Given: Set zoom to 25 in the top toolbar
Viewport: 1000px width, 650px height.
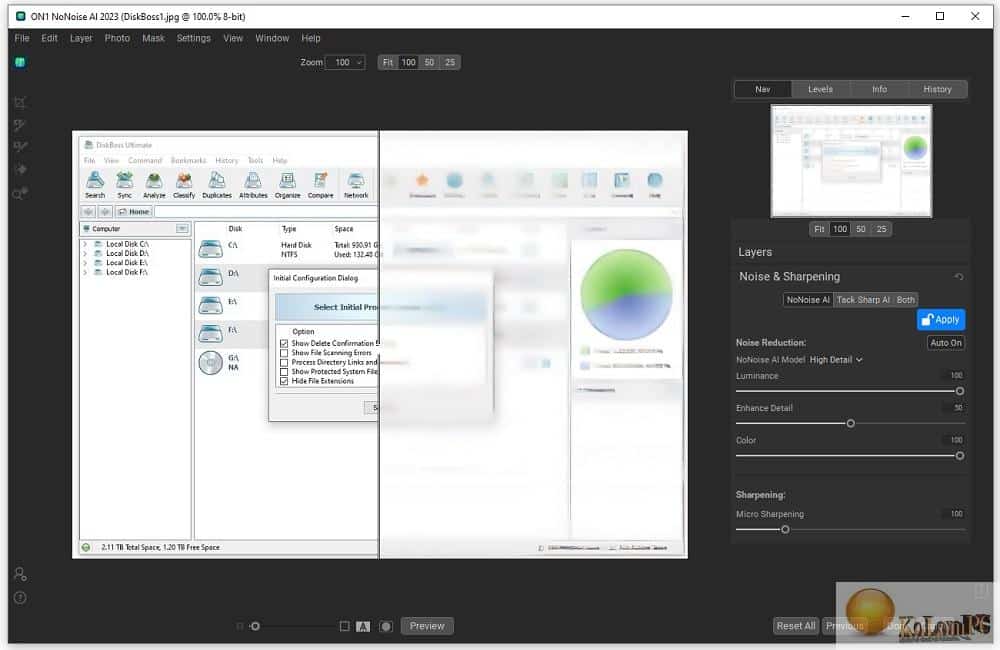Looking at the screenshot, I should (x=450, y=63).
